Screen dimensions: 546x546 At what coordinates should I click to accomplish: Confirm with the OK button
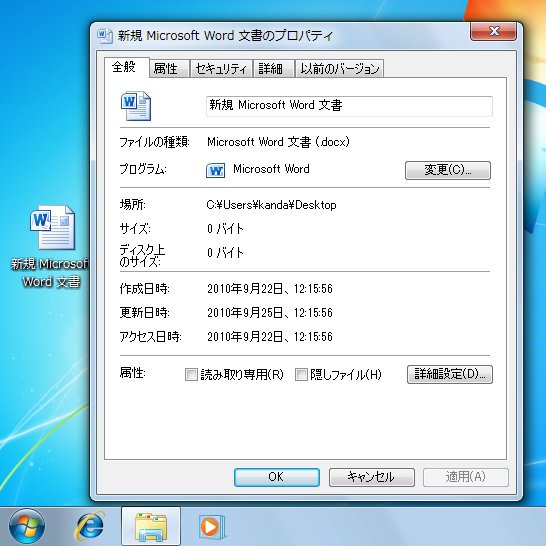point(277,477)
